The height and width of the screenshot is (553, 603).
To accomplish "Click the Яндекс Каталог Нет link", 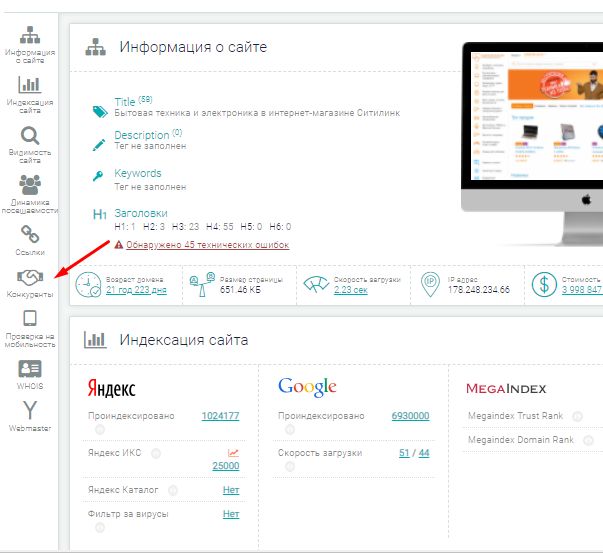I will click(x=231, y=490).
